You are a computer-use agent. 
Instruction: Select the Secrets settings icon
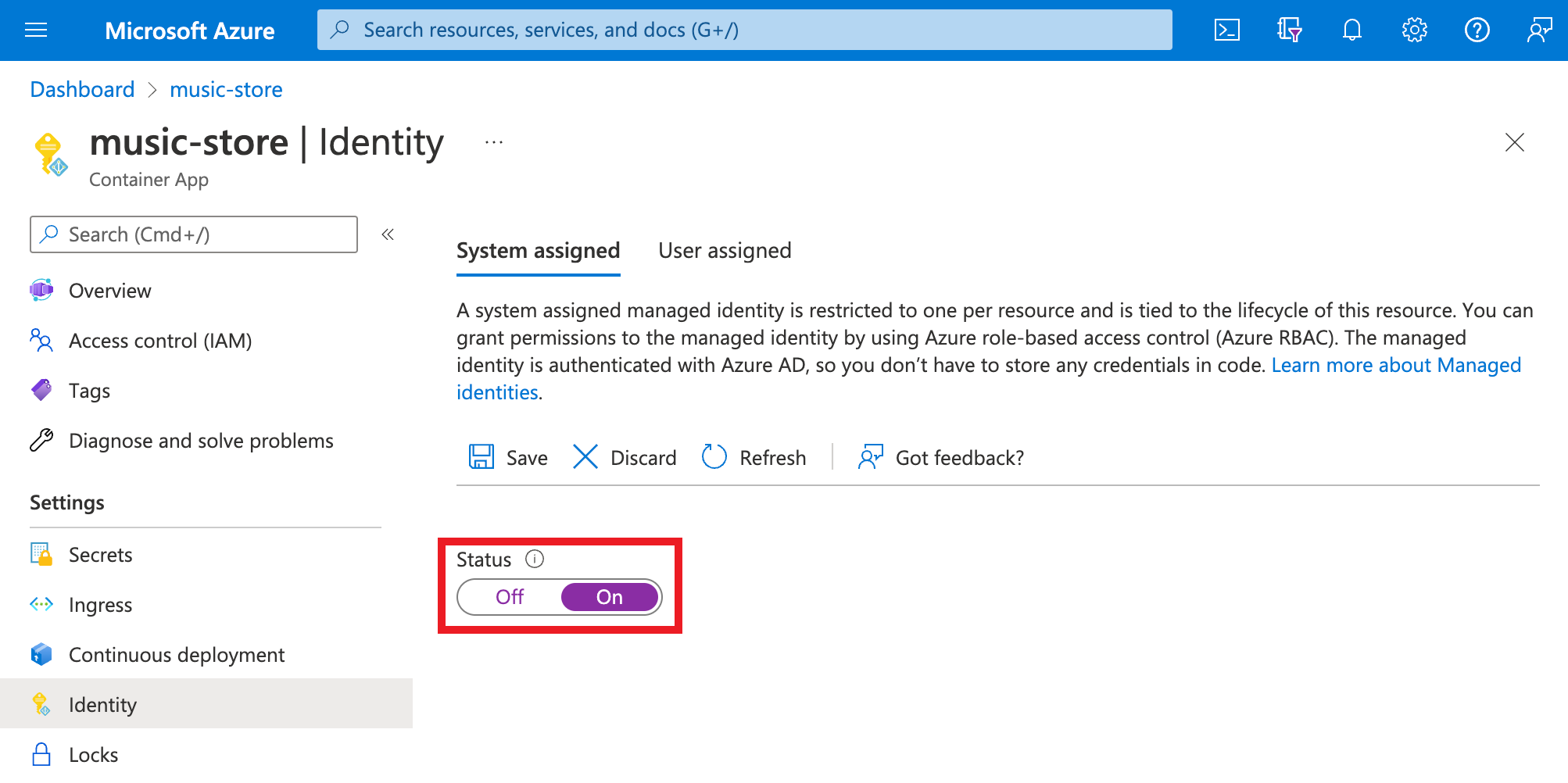tap(41, 554)
